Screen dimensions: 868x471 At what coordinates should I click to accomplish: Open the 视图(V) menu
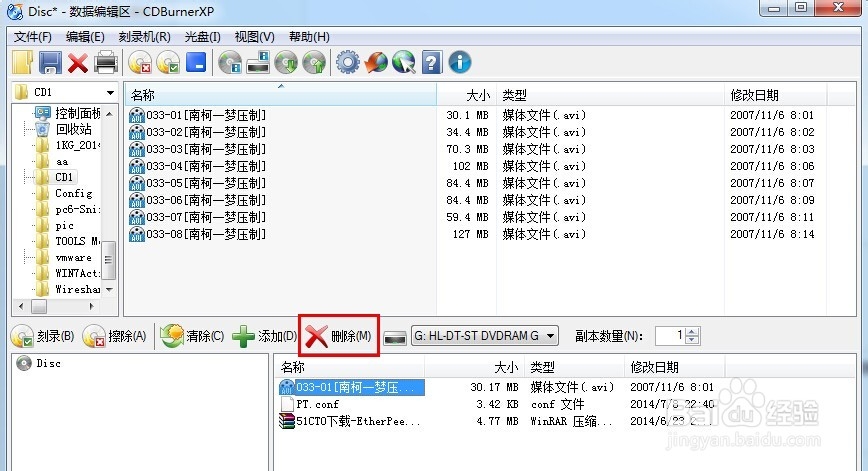254,37
